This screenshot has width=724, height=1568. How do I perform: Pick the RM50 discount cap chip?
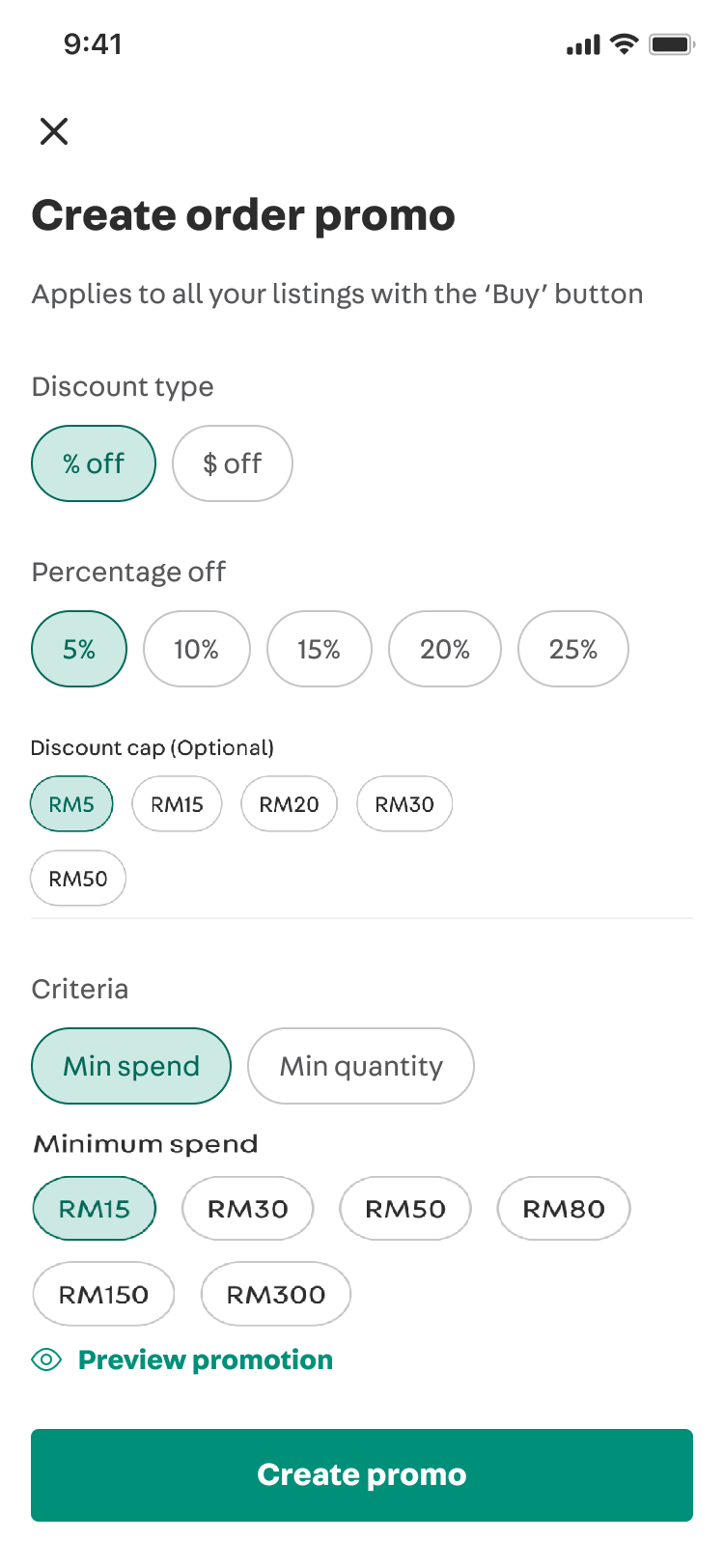pos(78,878)
